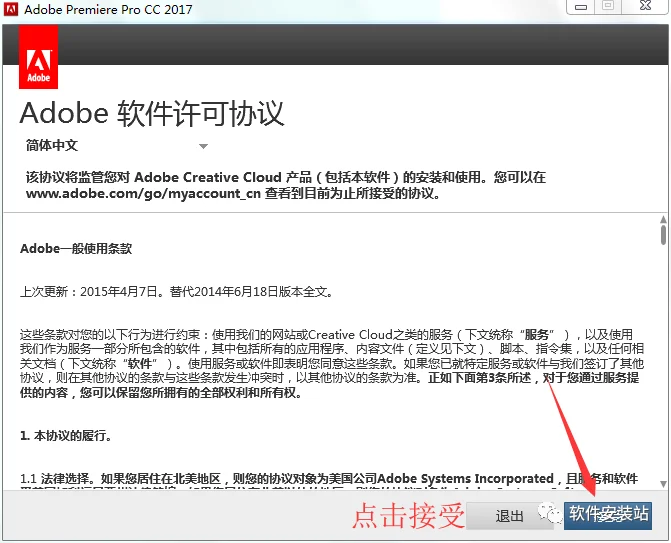The width and height of the screenshot is (671, 543).
Task: Expand the language list using the arrow
Action: (x=203, y=146)
